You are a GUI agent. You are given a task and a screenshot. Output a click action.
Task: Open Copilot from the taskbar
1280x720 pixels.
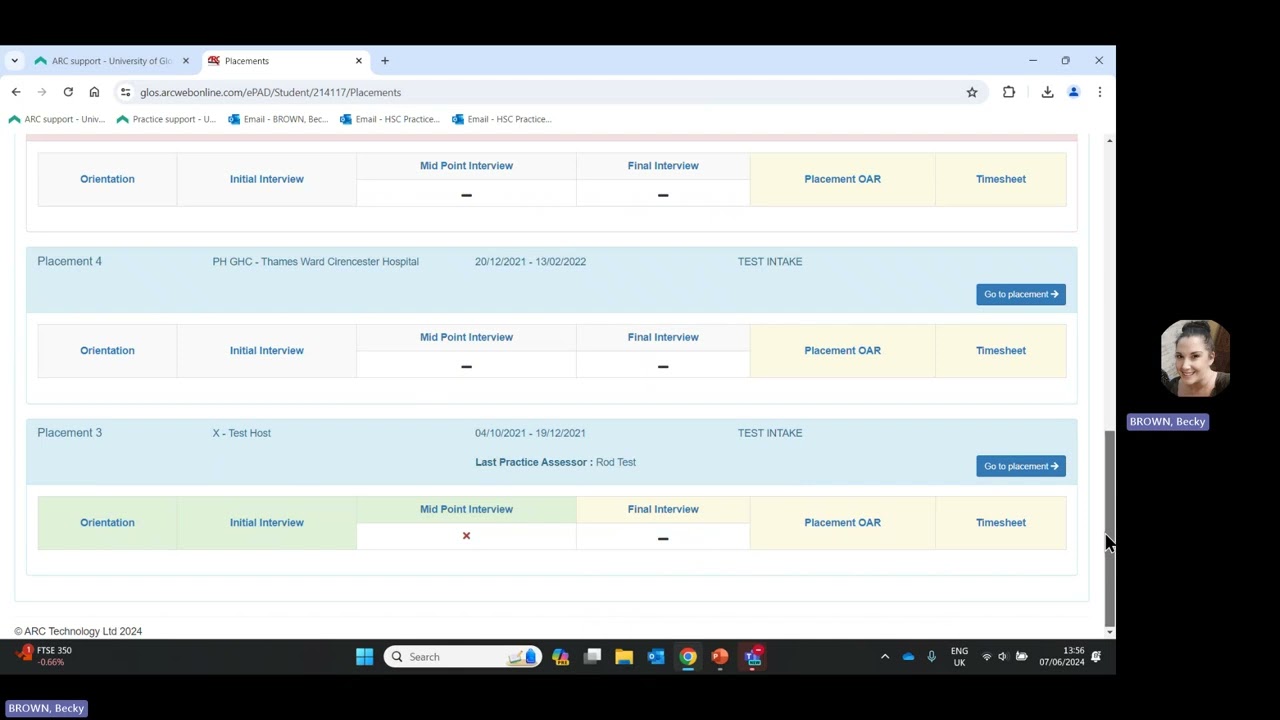pos(560,657)
